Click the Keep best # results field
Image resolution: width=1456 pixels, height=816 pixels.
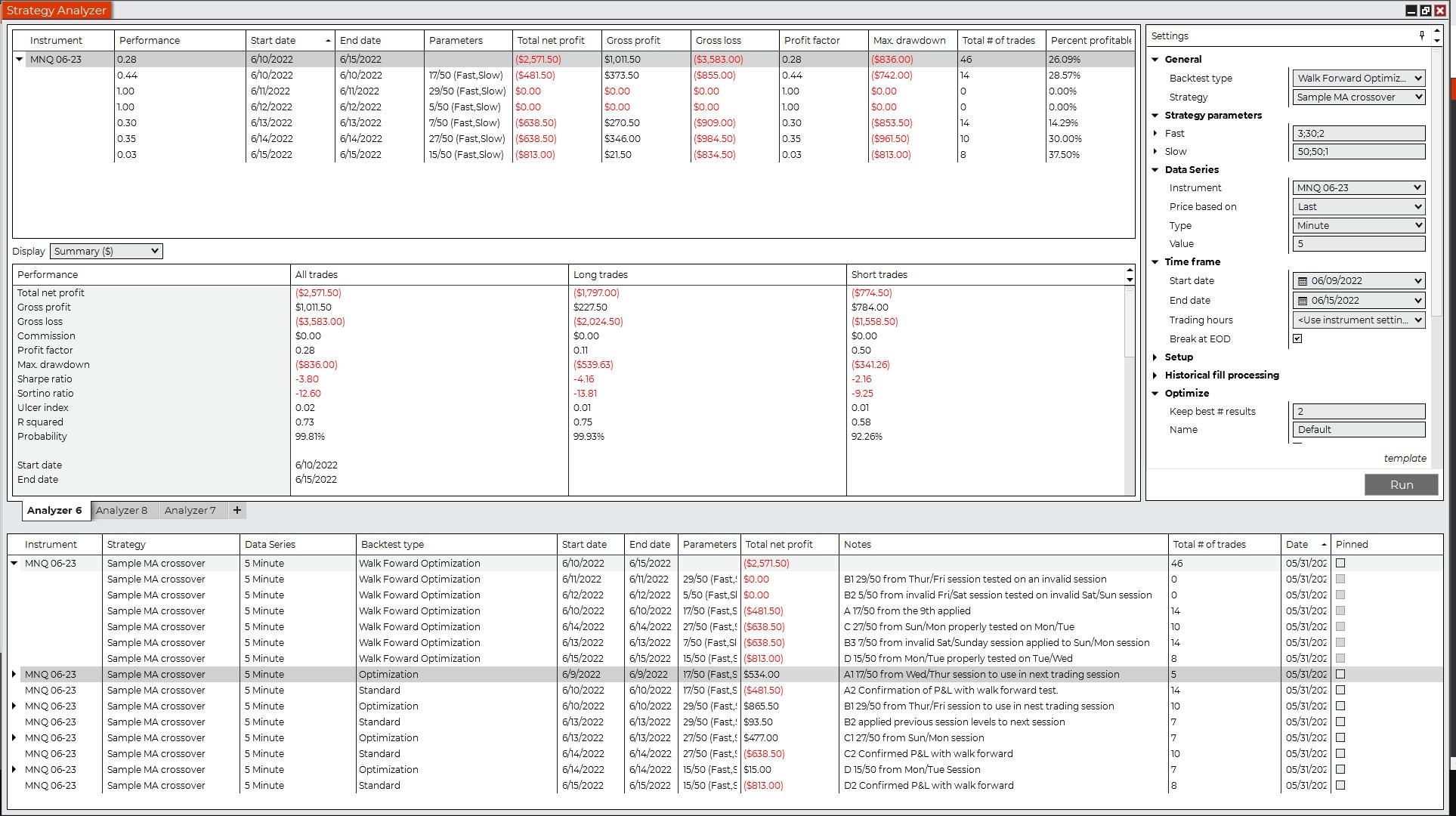[1359, 412]
